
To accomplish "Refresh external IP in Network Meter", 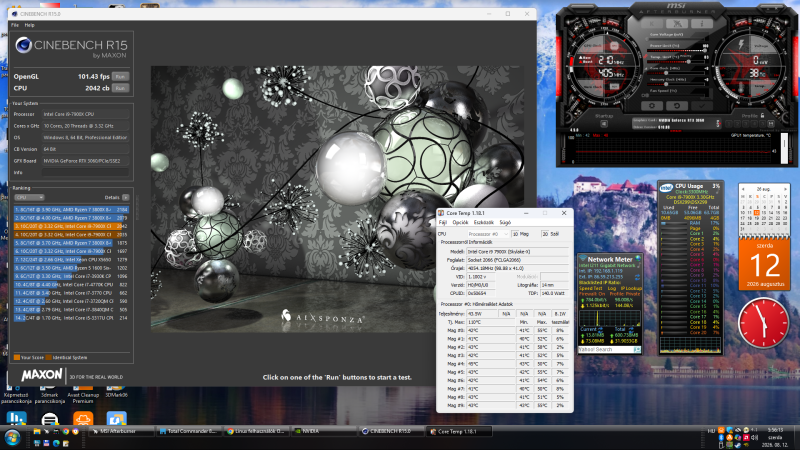I will [x=637, y=277].
